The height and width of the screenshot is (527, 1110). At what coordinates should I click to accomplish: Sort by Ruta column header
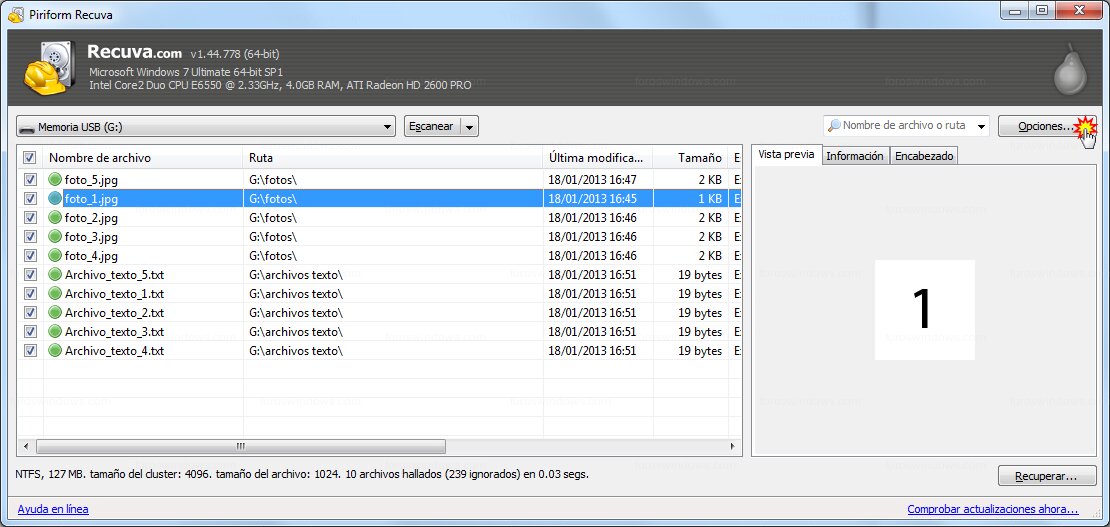393,158
